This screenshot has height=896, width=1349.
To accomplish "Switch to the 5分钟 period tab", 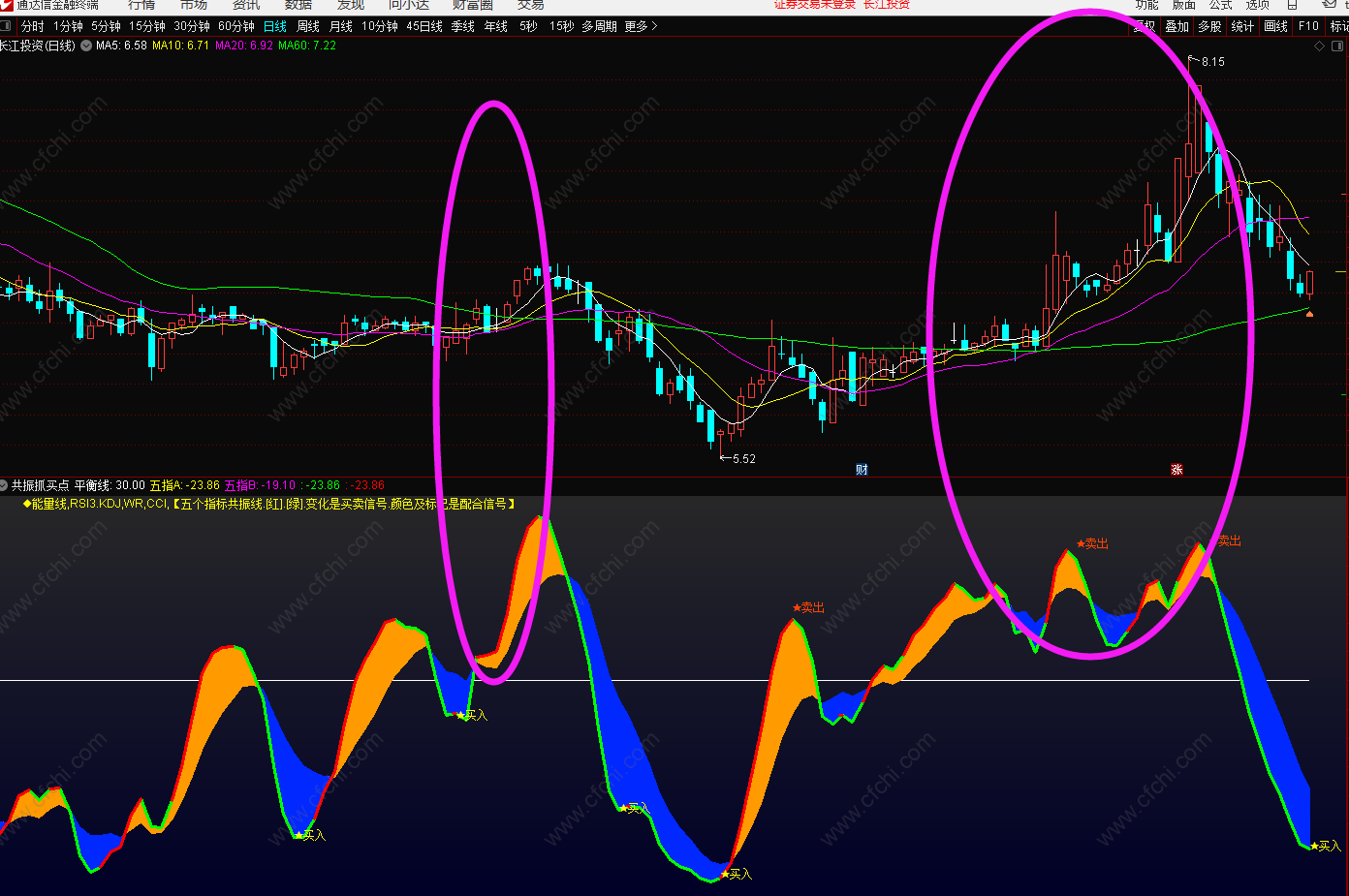I will click(x=106, y=26).
